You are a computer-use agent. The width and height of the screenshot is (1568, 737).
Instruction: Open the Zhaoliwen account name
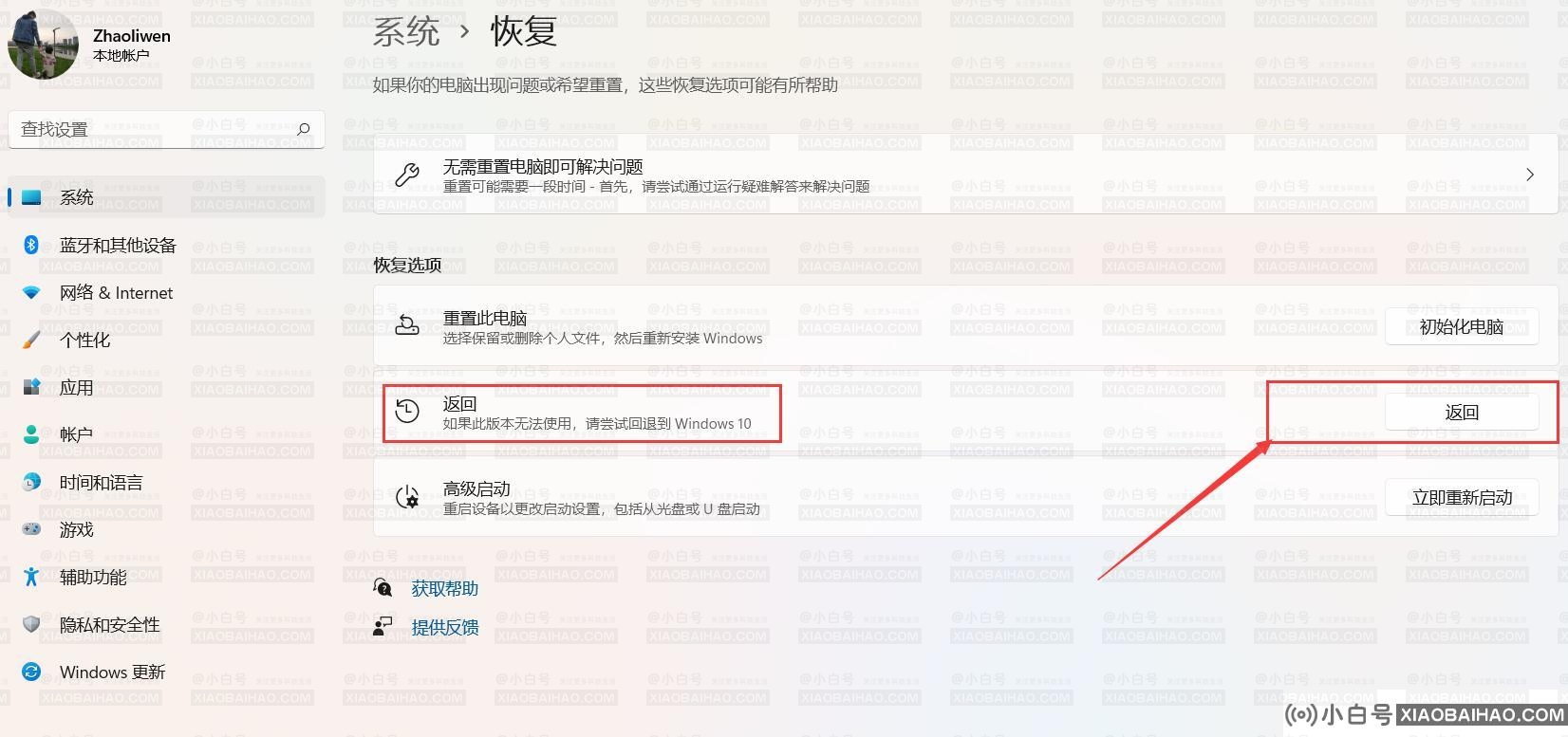click(x=132, y=36)
